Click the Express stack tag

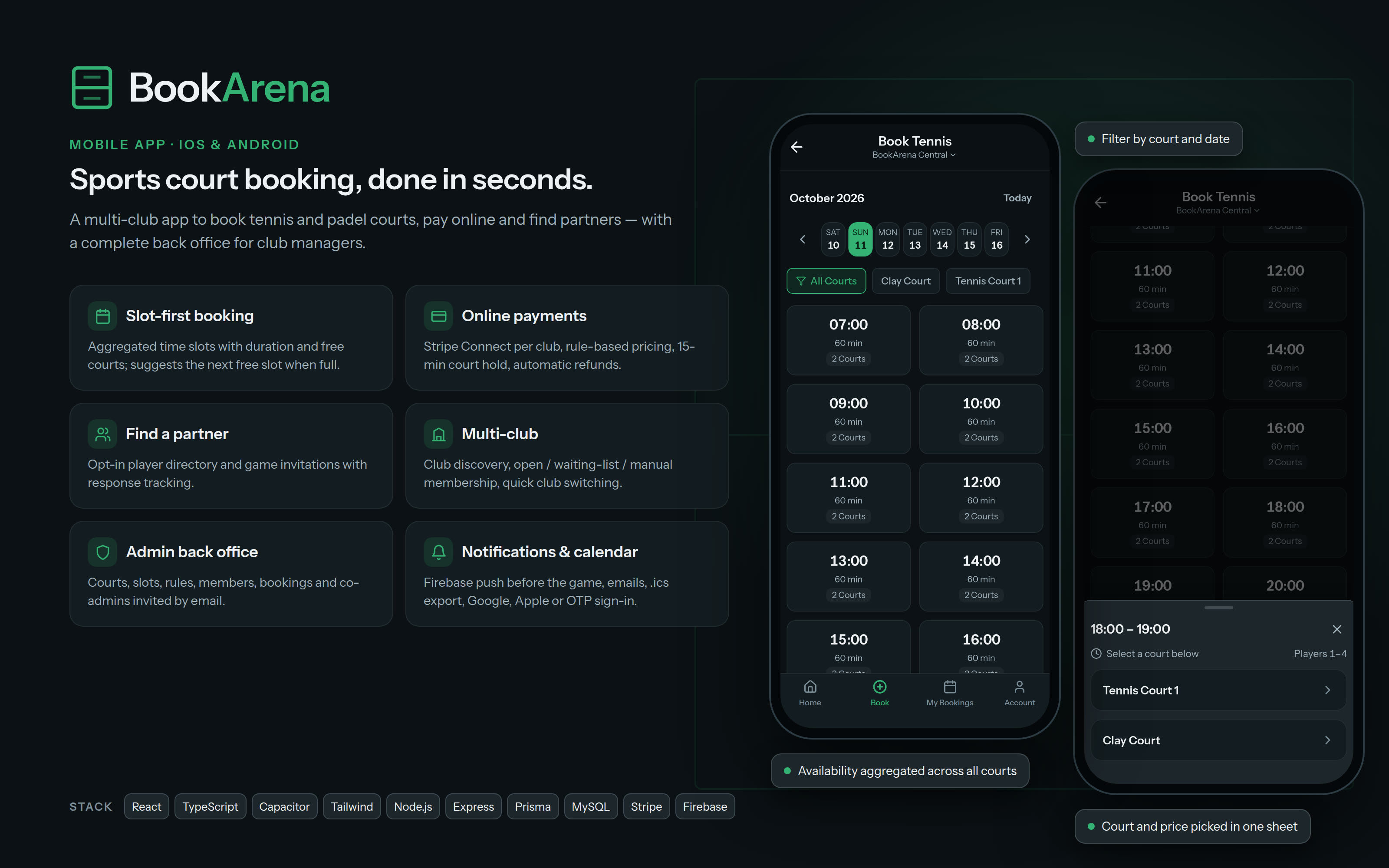tap(473, 806)
